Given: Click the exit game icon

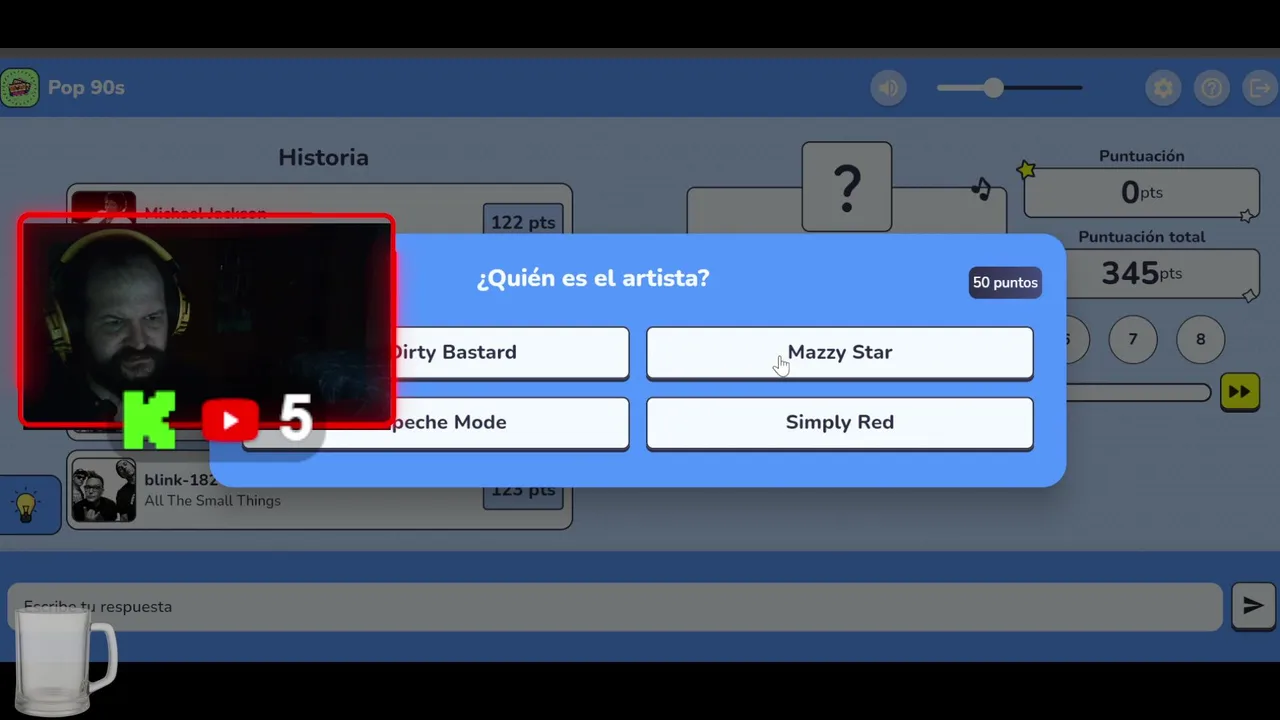Looking at the screenshot, I should pos(1259,88).
